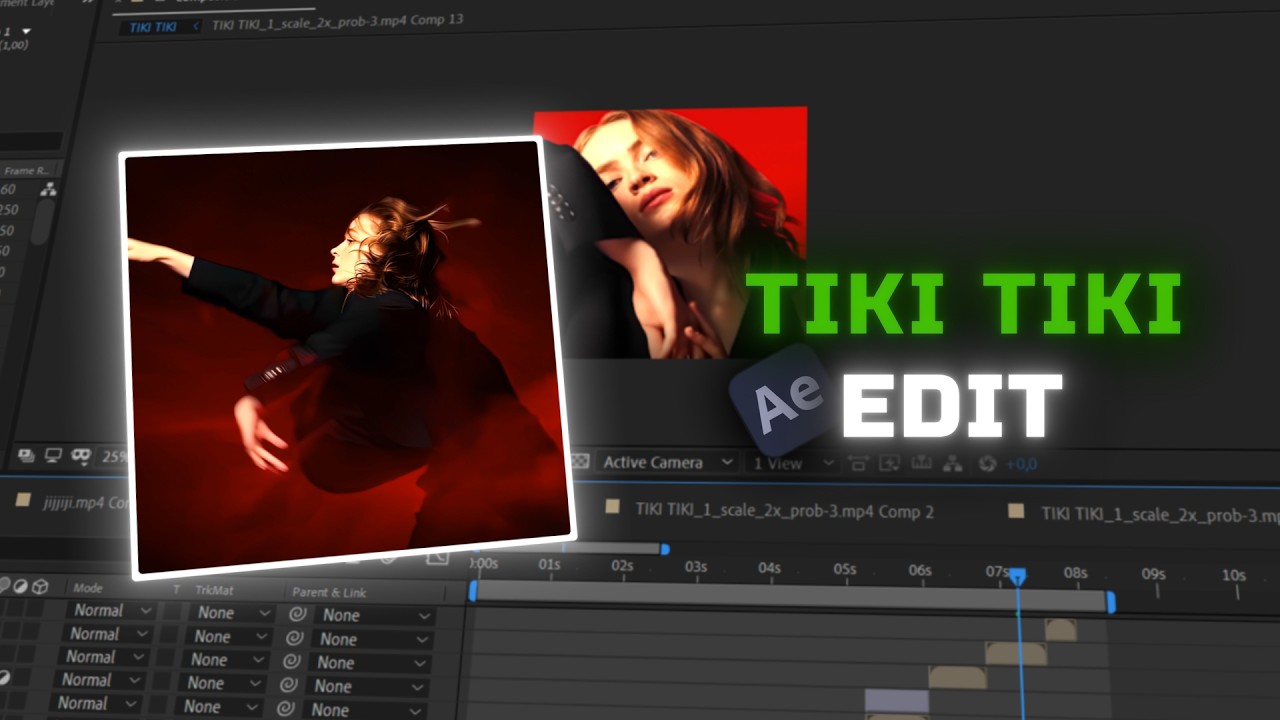Open the Active Camera dropdown
Screen dimensions: 1280x720
click(x=668, y=462)
